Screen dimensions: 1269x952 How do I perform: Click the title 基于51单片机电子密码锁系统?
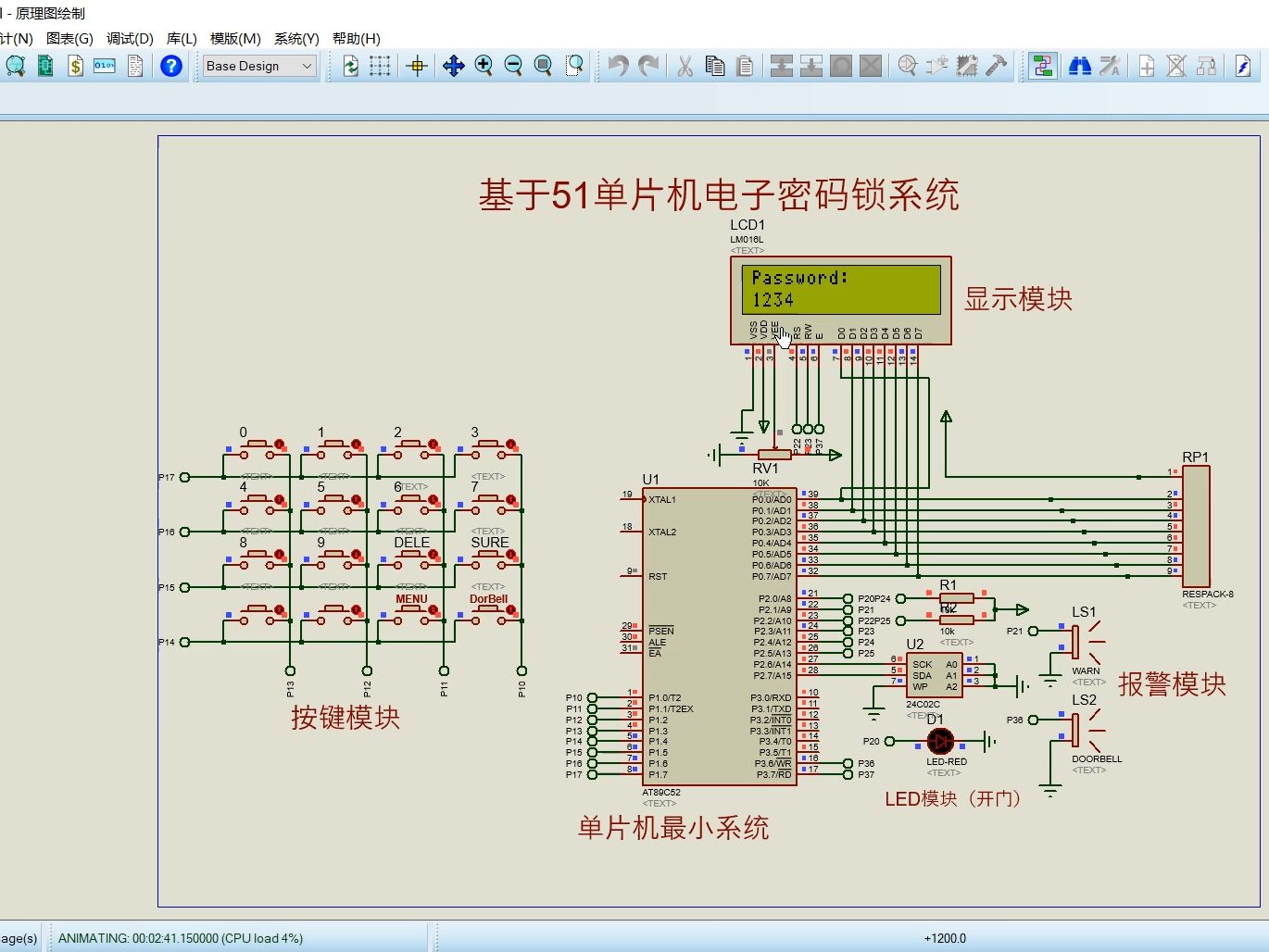pos(719,195)
